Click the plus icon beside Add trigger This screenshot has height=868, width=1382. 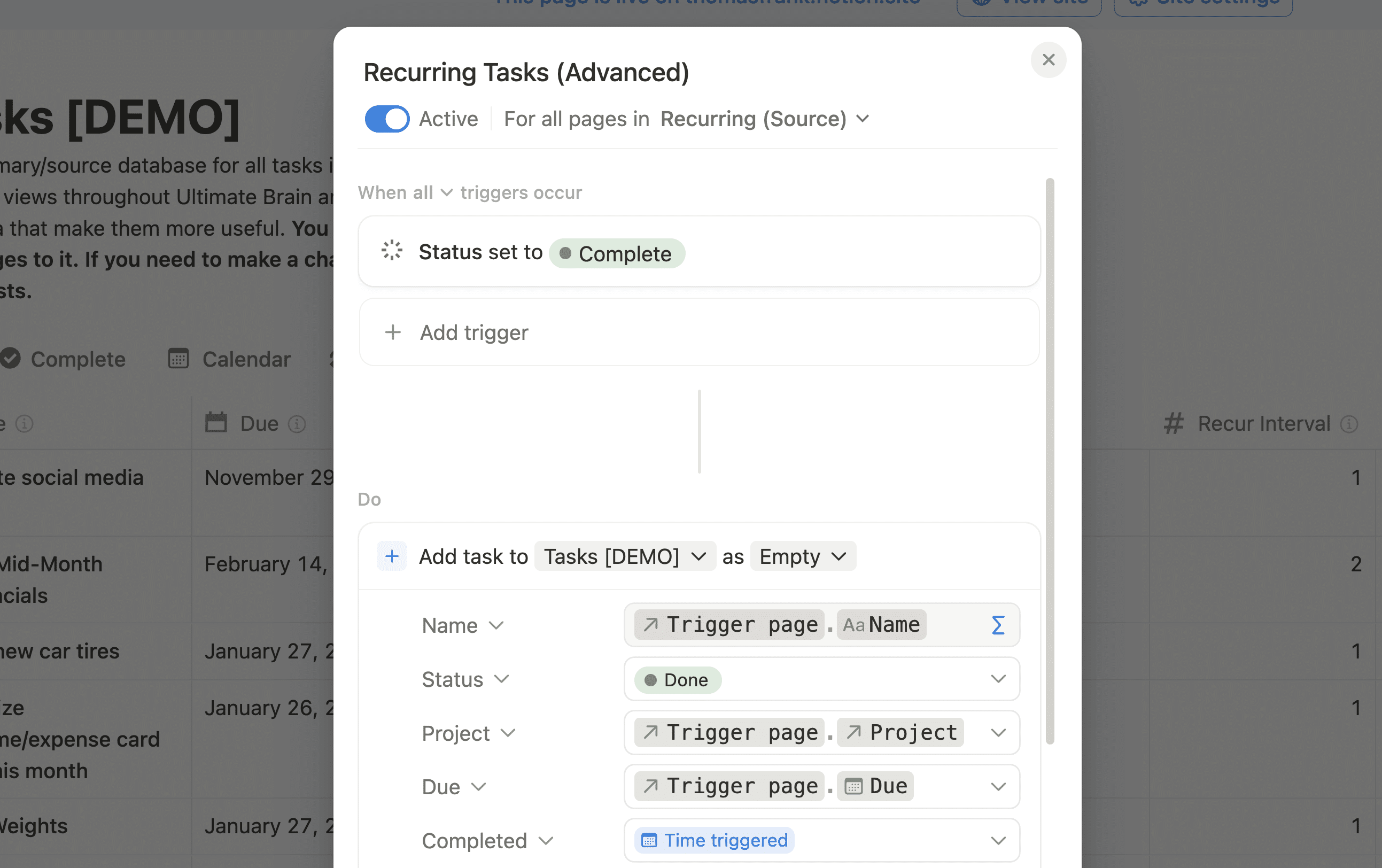click(393, 332)
